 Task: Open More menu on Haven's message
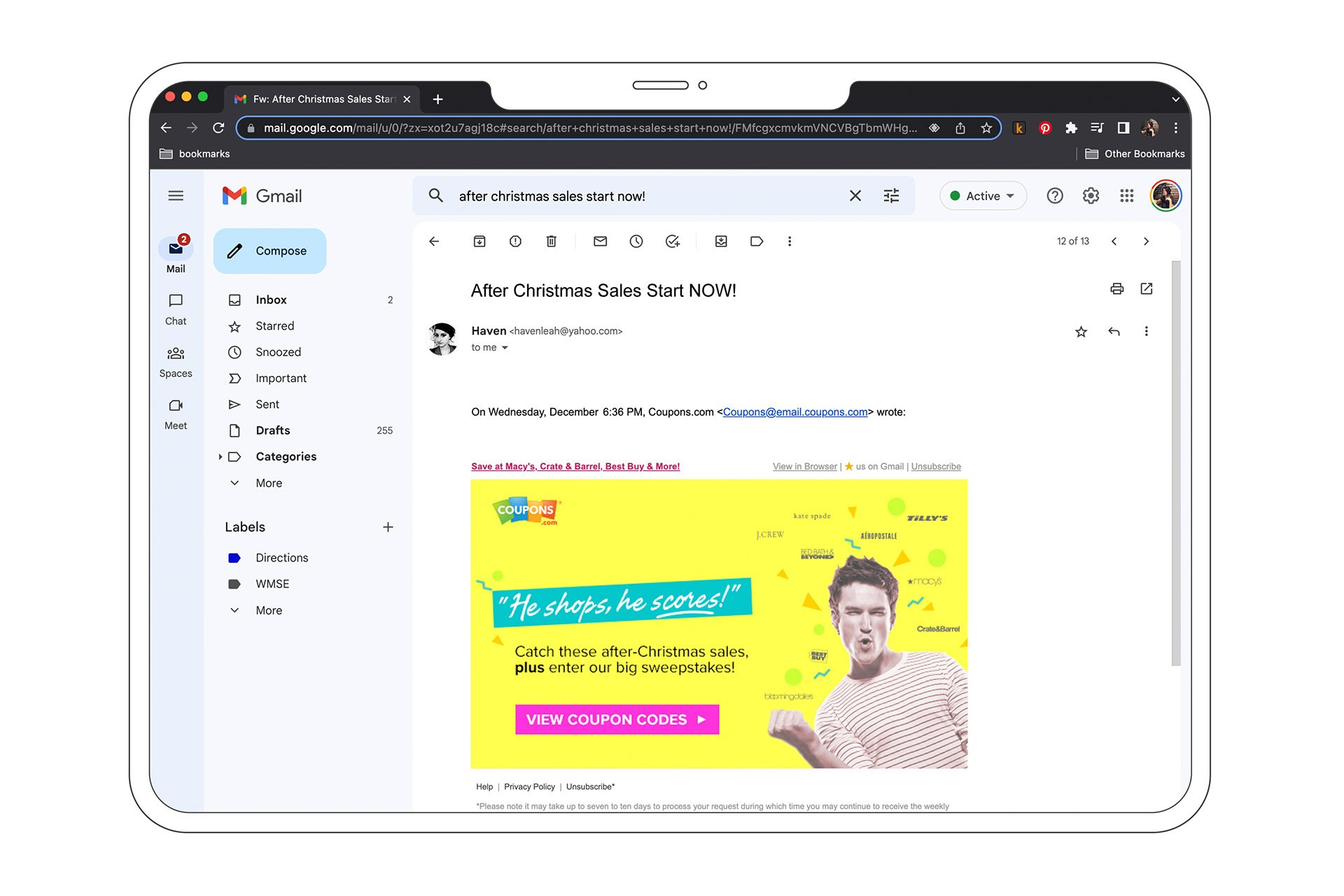[x=1147, y=332]
